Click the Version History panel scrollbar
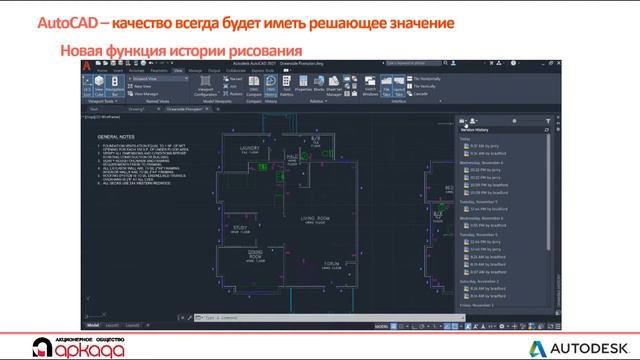Viewport: 640px width, 360px height. pyautogui.click(x=548, y=192)
